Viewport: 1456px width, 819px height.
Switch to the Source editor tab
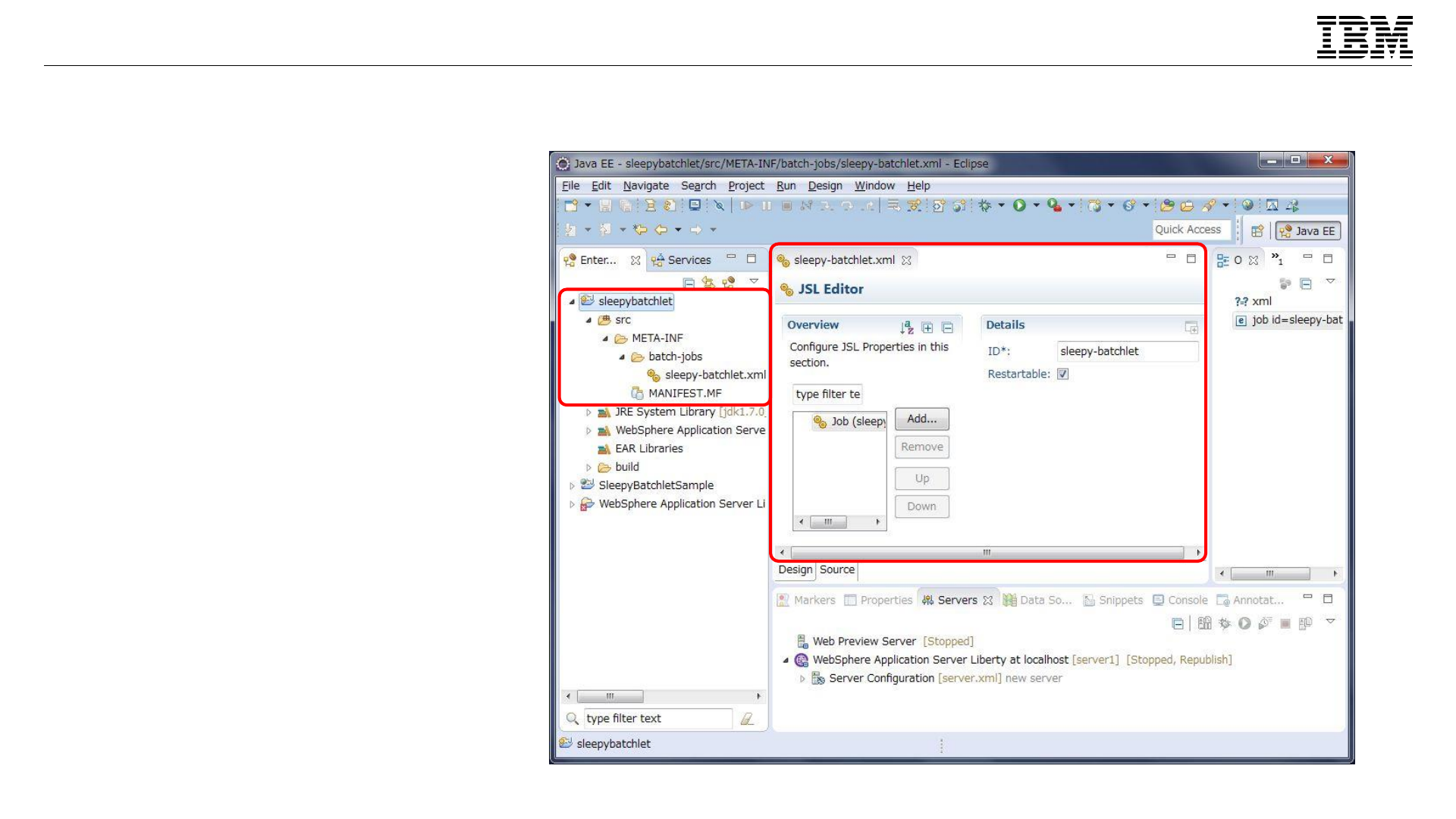click(836, 570)
